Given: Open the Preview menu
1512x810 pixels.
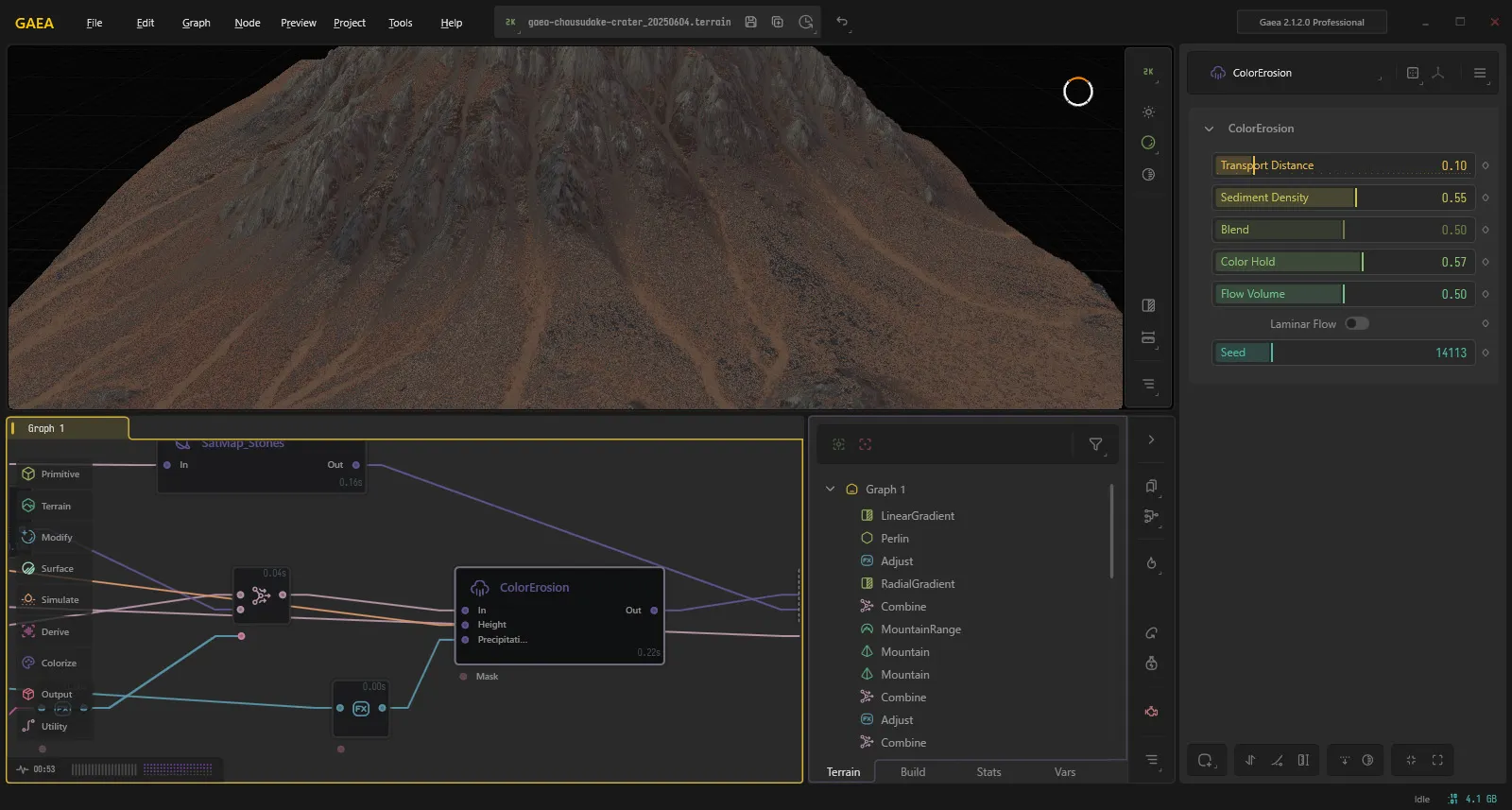Looking at the screenshot, I should (299, 23).
